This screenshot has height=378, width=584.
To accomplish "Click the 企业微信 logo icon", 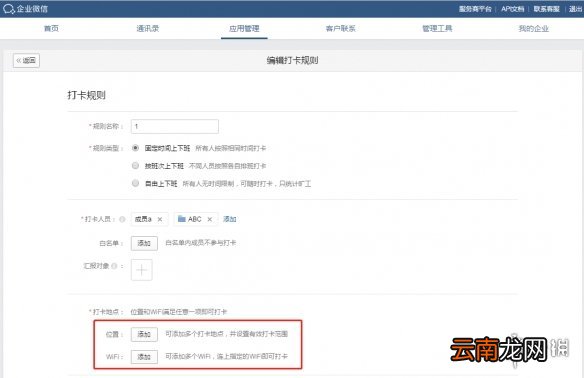I will pyautogui.click(x=8, y=9).
